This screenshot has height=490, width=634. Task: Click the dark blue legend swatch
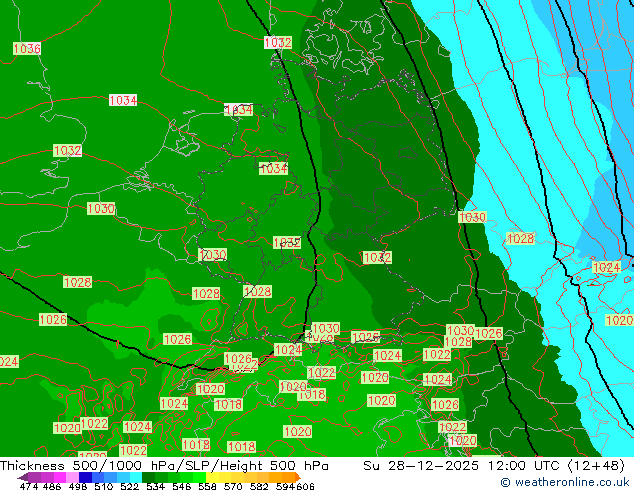coord(85,477)
